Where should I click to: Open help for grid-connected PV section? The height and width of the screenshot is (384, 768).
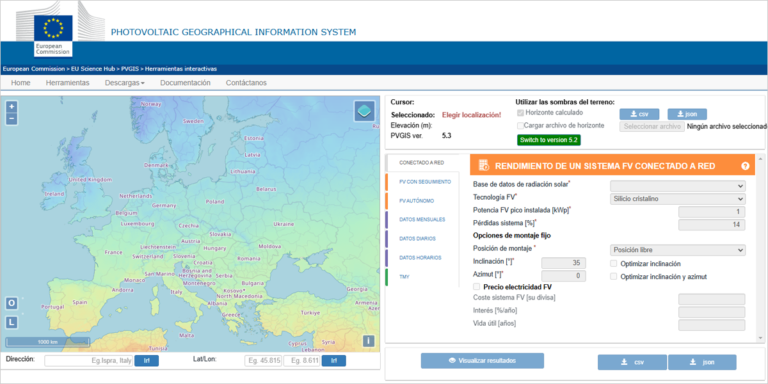click(745, 166)
